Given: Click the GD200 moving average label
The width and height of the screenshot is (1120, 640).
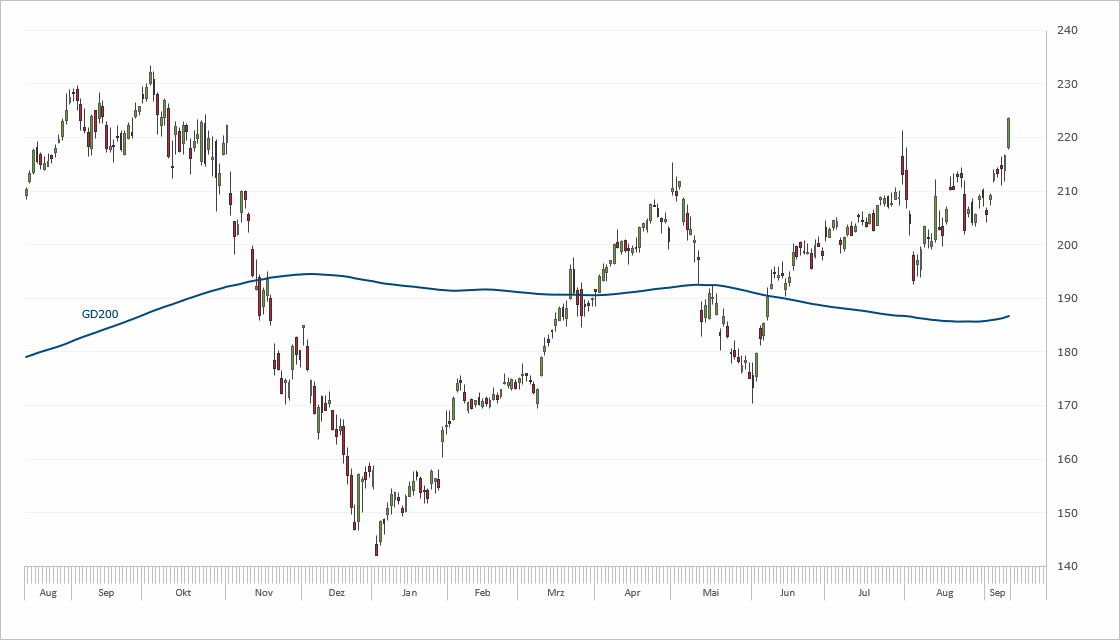Looking at the screenshot, I should tap(100, 314).
